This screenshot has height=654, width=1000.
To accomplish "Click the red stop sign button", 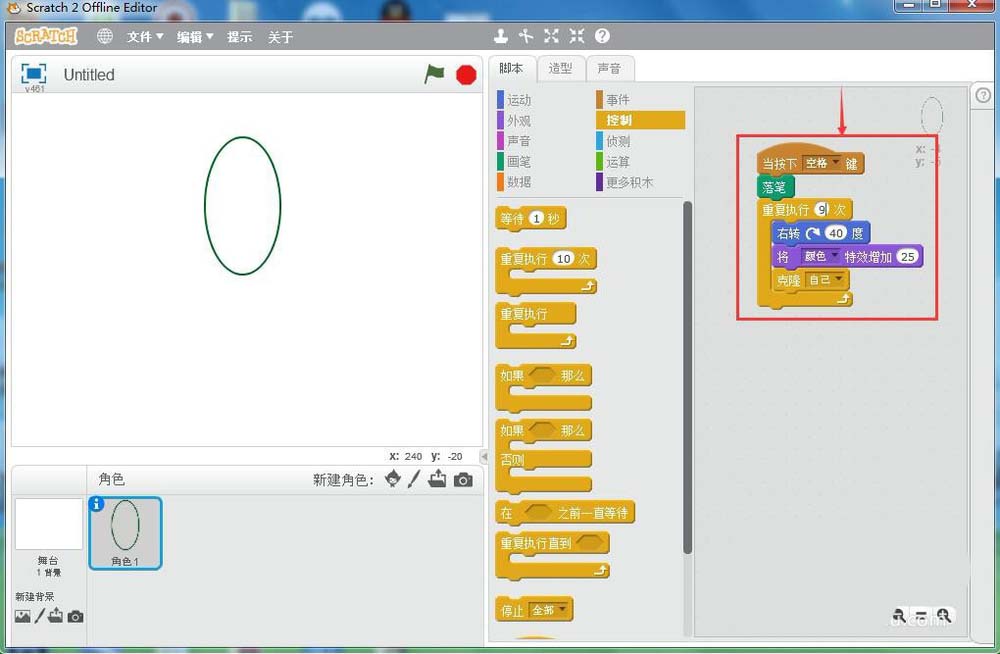I will click(x=466, y=75).
